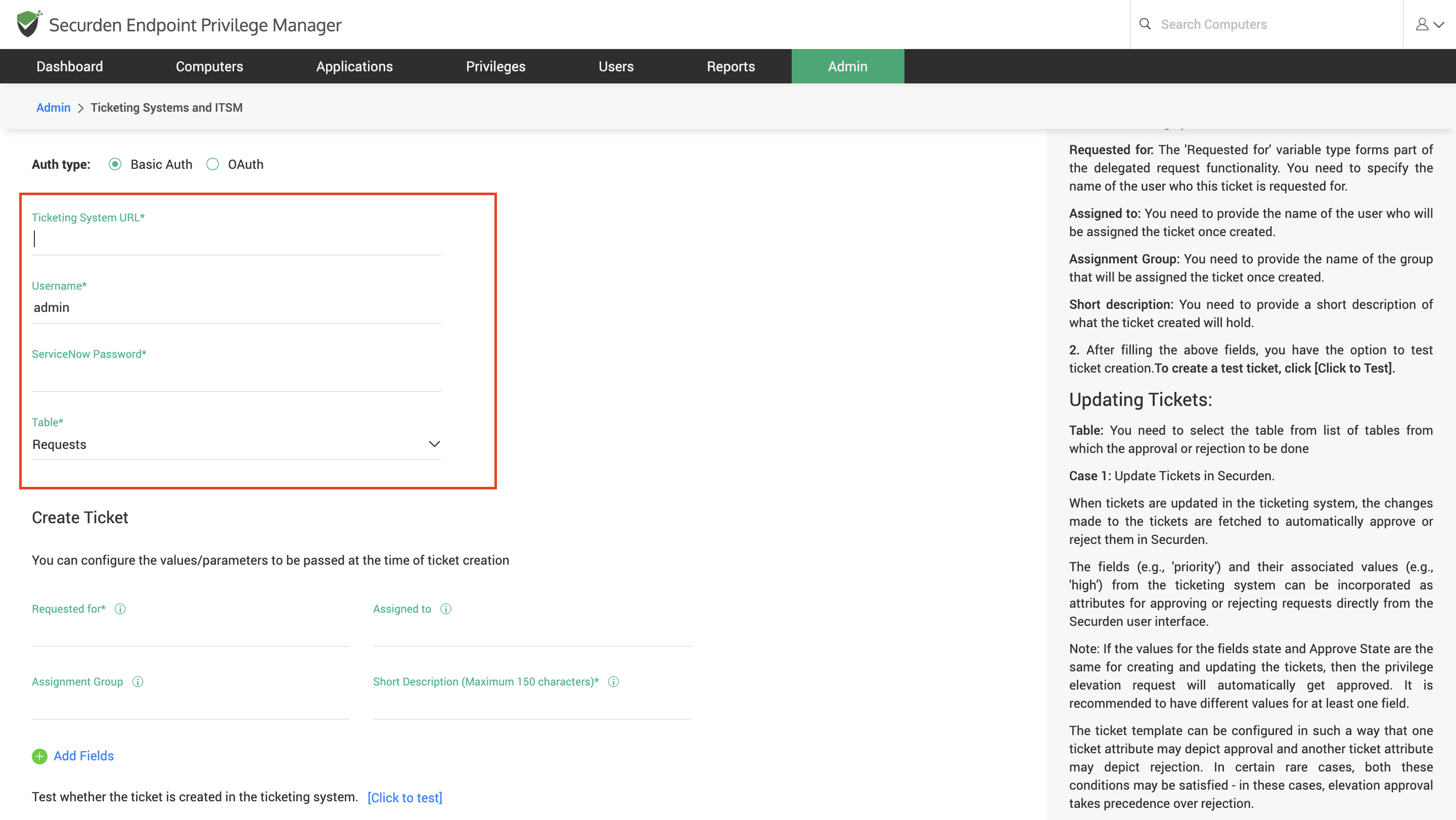1456x820 pixels.
Task: Show info for Short Description field
Action: point(613,681)
